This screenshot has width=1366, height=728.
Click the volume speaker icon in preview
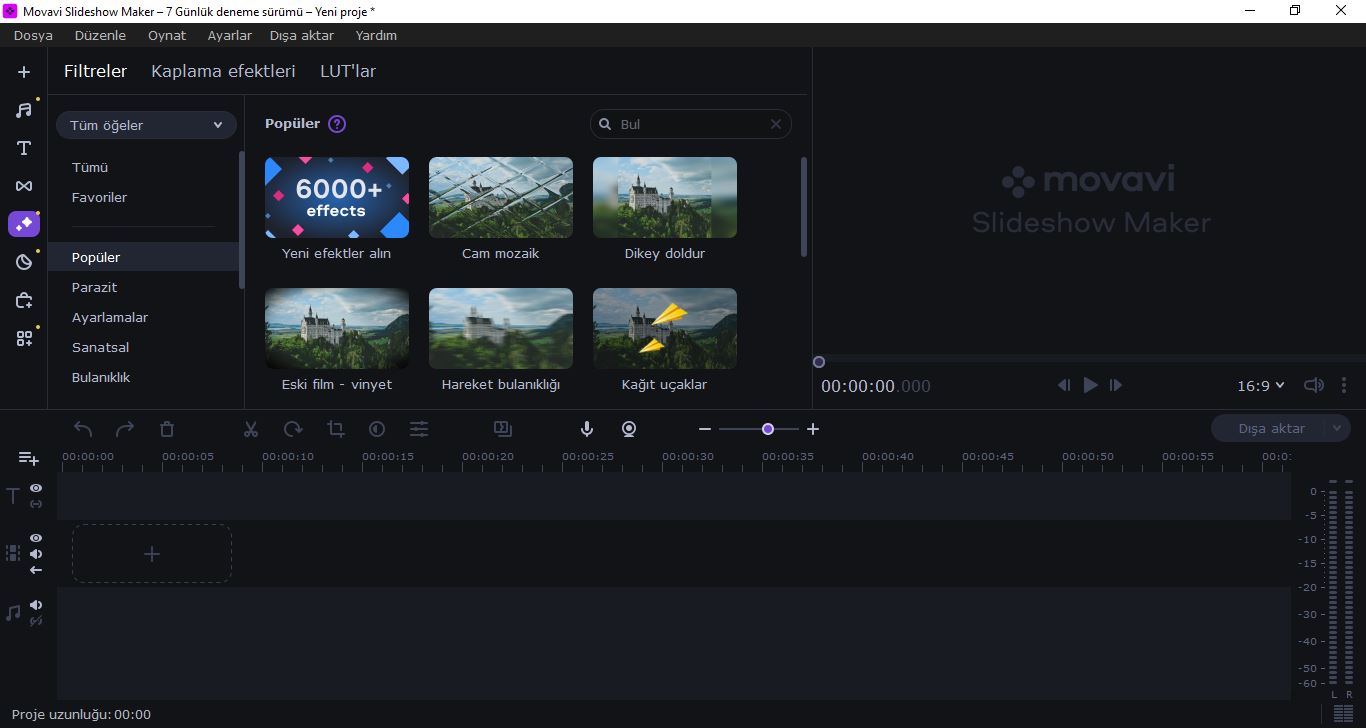(1314, 385)
